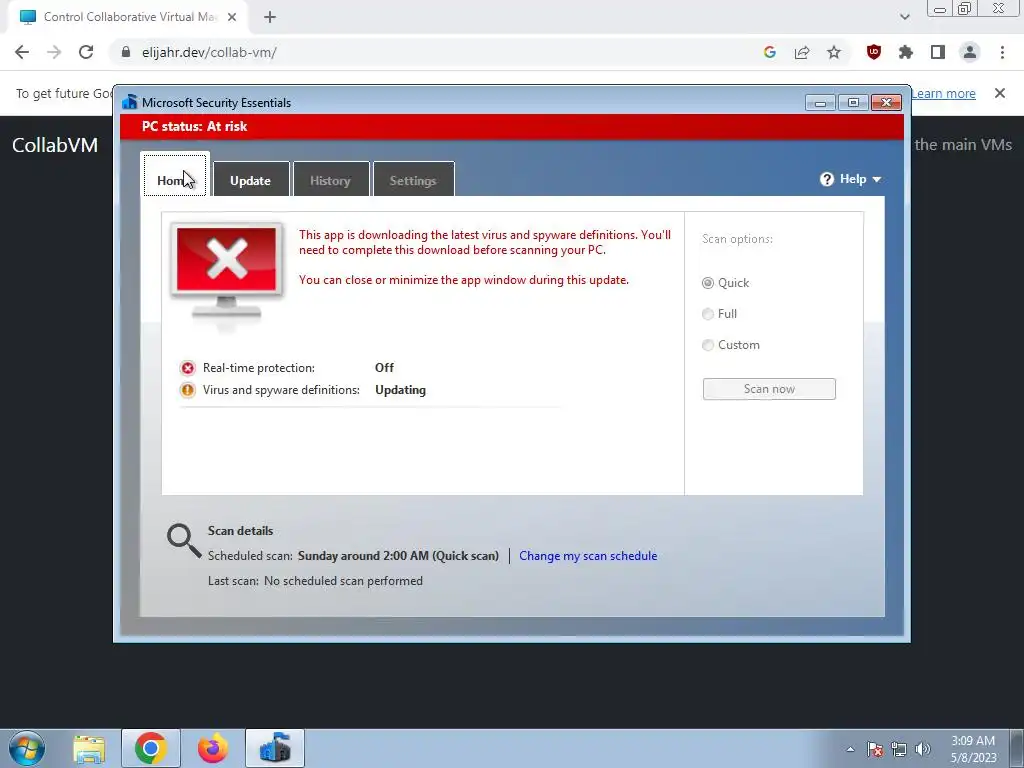This screenshot has width=1024, height=768.
Task: Click the Scan now button
Action: [x=769, y=389]
